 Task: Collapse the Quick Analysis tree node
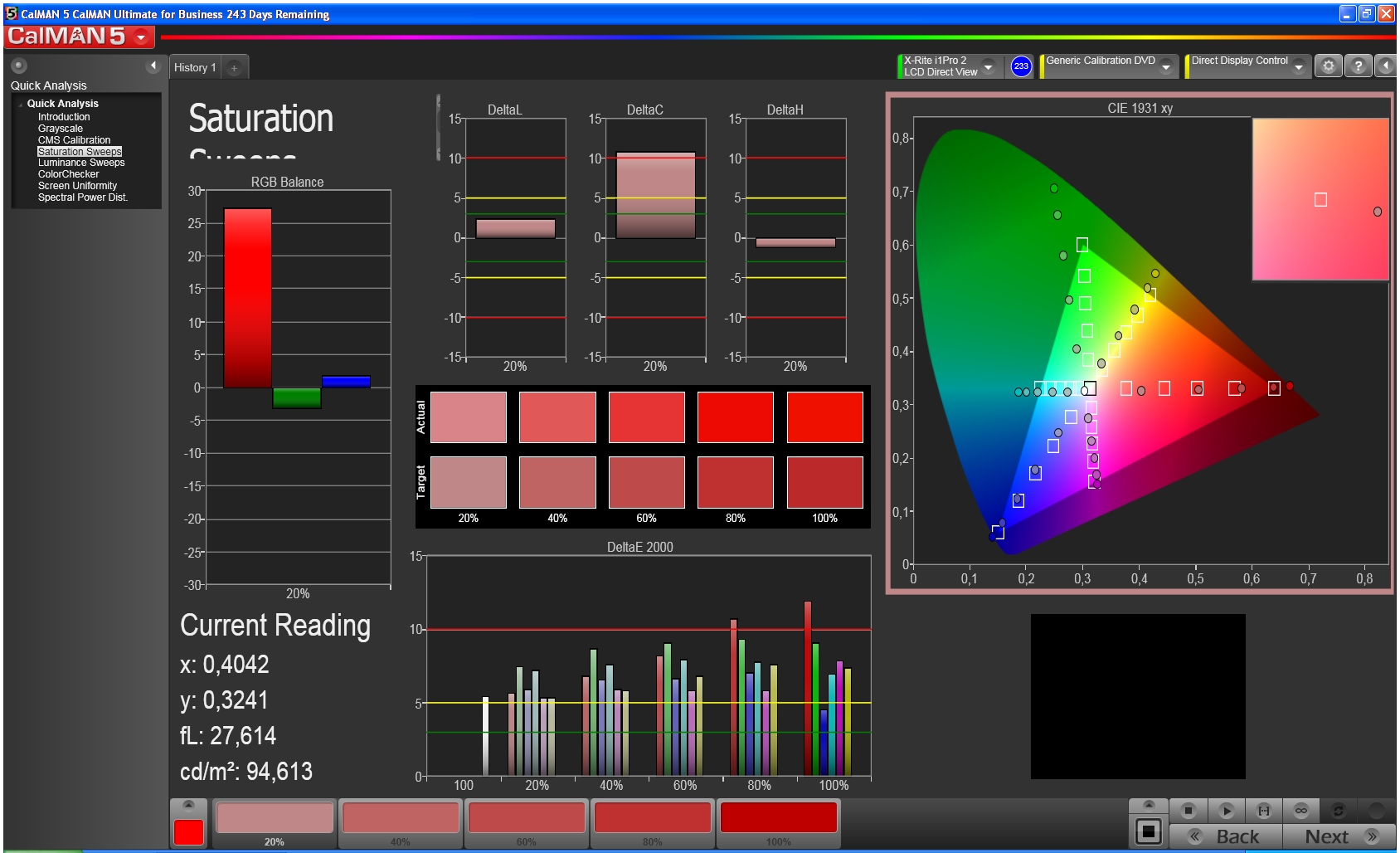[x=21, y=104]
